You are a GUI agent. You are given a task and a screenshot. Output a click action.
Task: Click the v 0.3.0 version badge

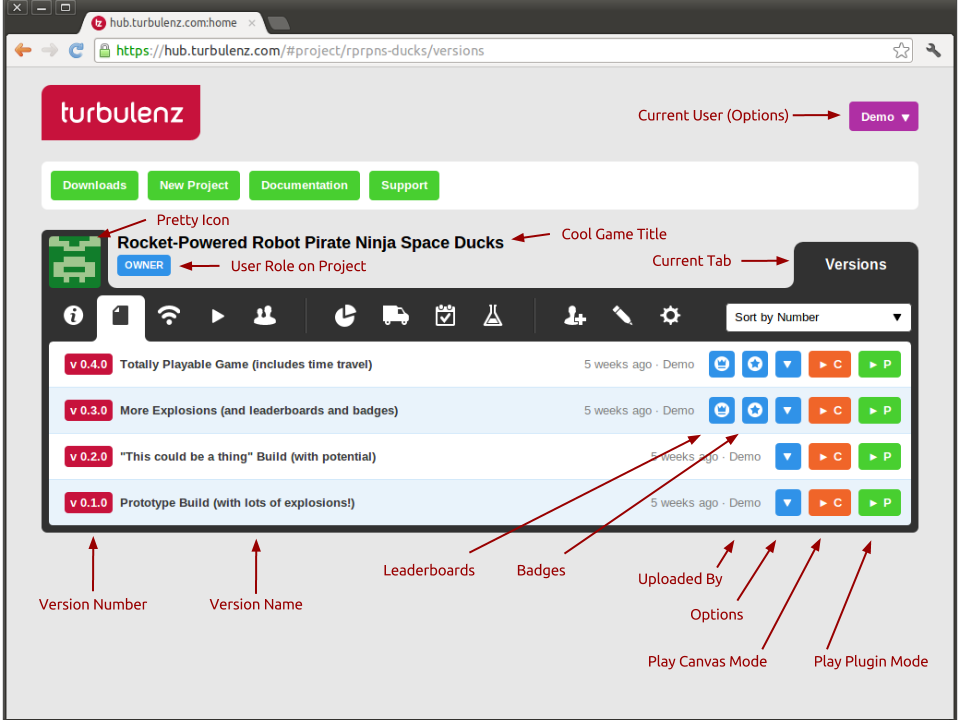[88, 410]
